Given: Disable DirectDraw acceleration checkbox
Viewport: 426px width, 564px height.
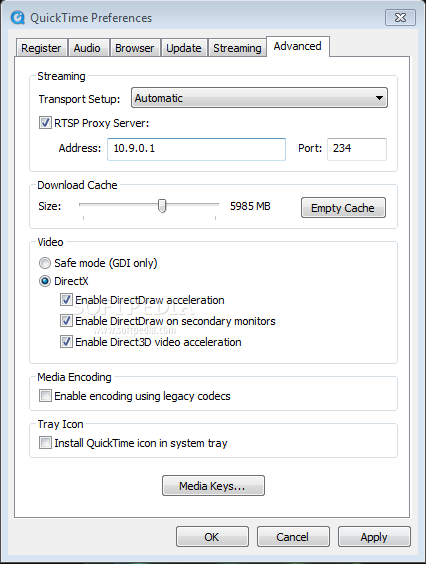Looking at the screenshot, I should click(66, 300).
